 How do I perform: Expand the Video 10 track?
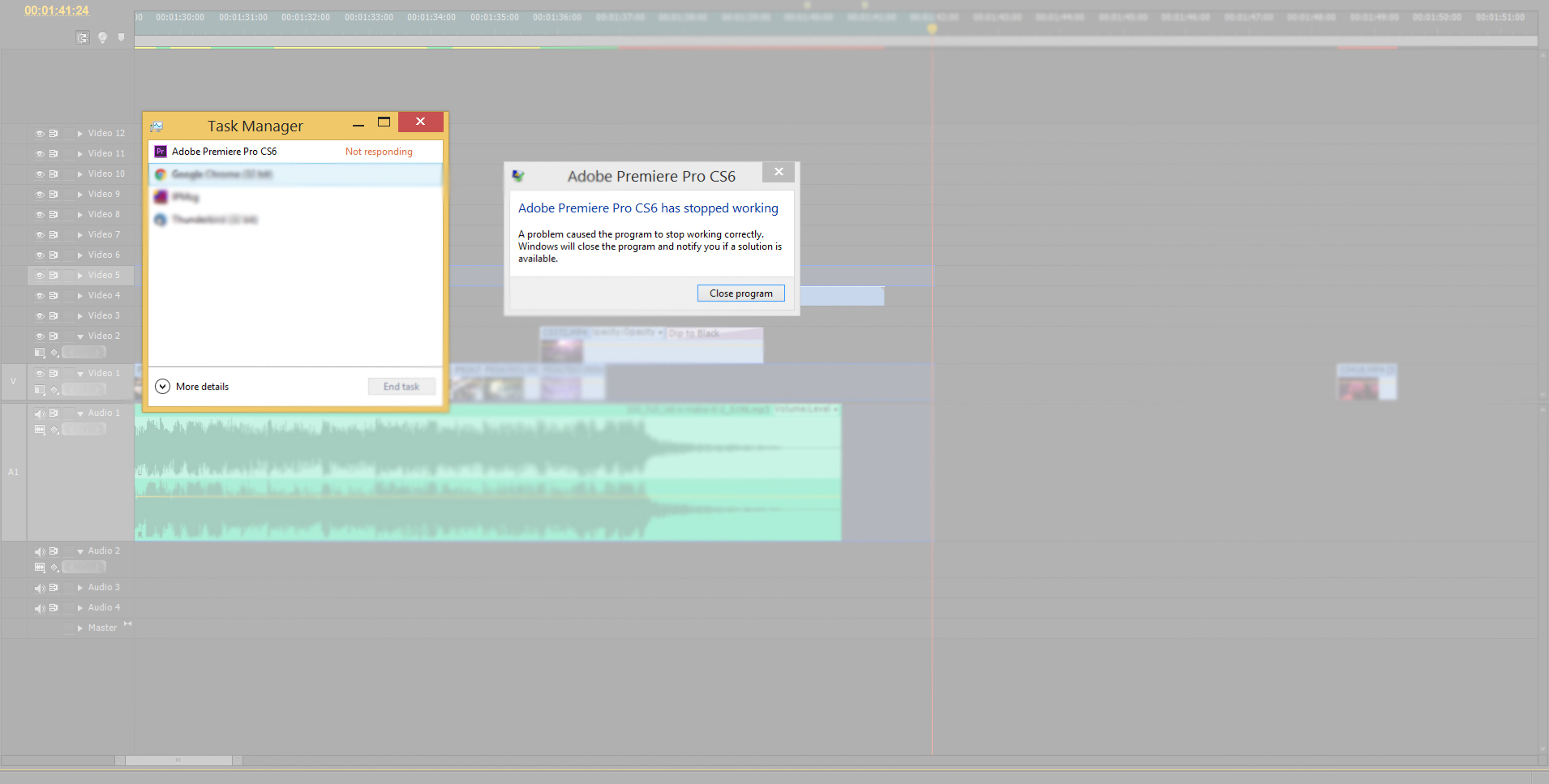point(79,174)
